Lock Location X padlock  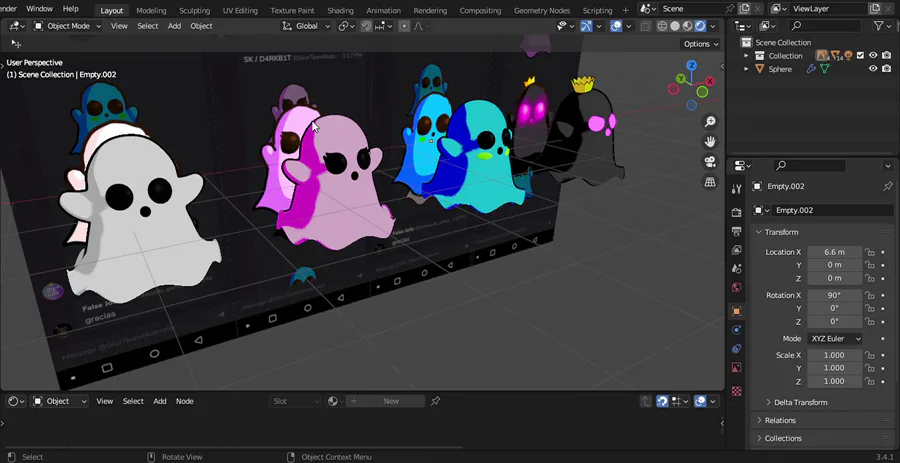point(870,252)
